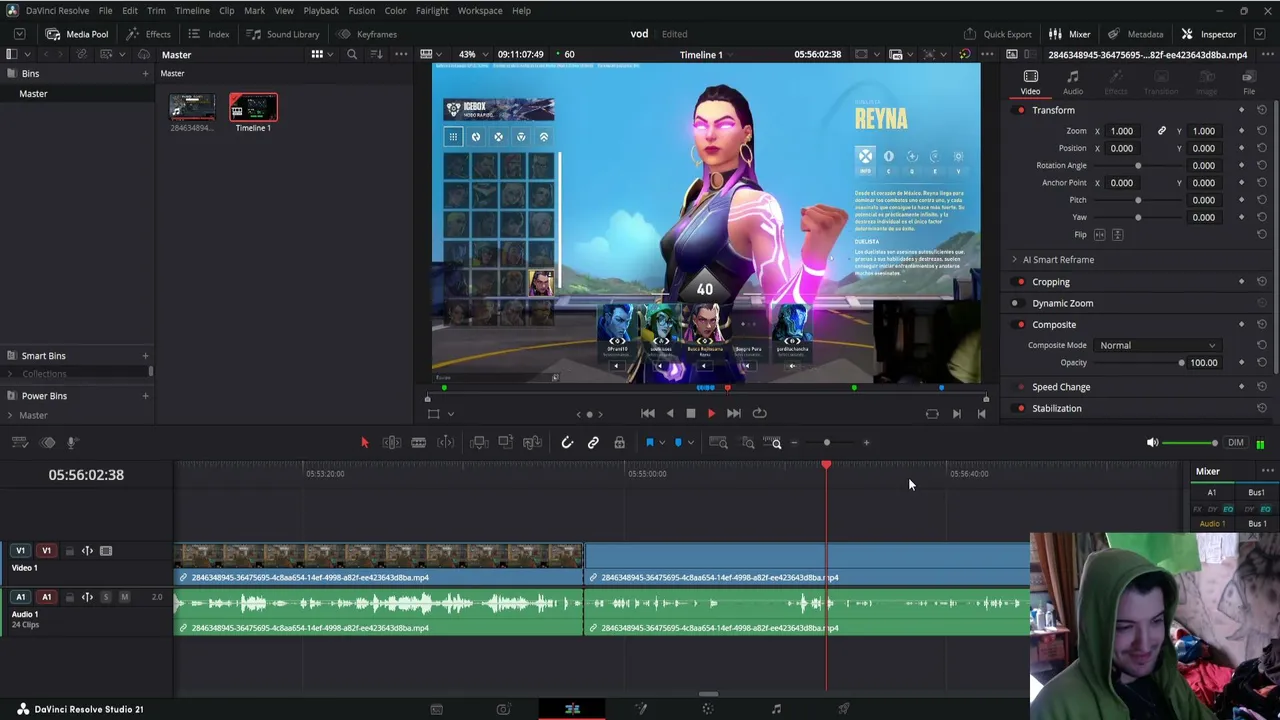Screen dimensions: 1280x720
Task: Expand the AI Smart Reframe section
Action: (1014, 260)
